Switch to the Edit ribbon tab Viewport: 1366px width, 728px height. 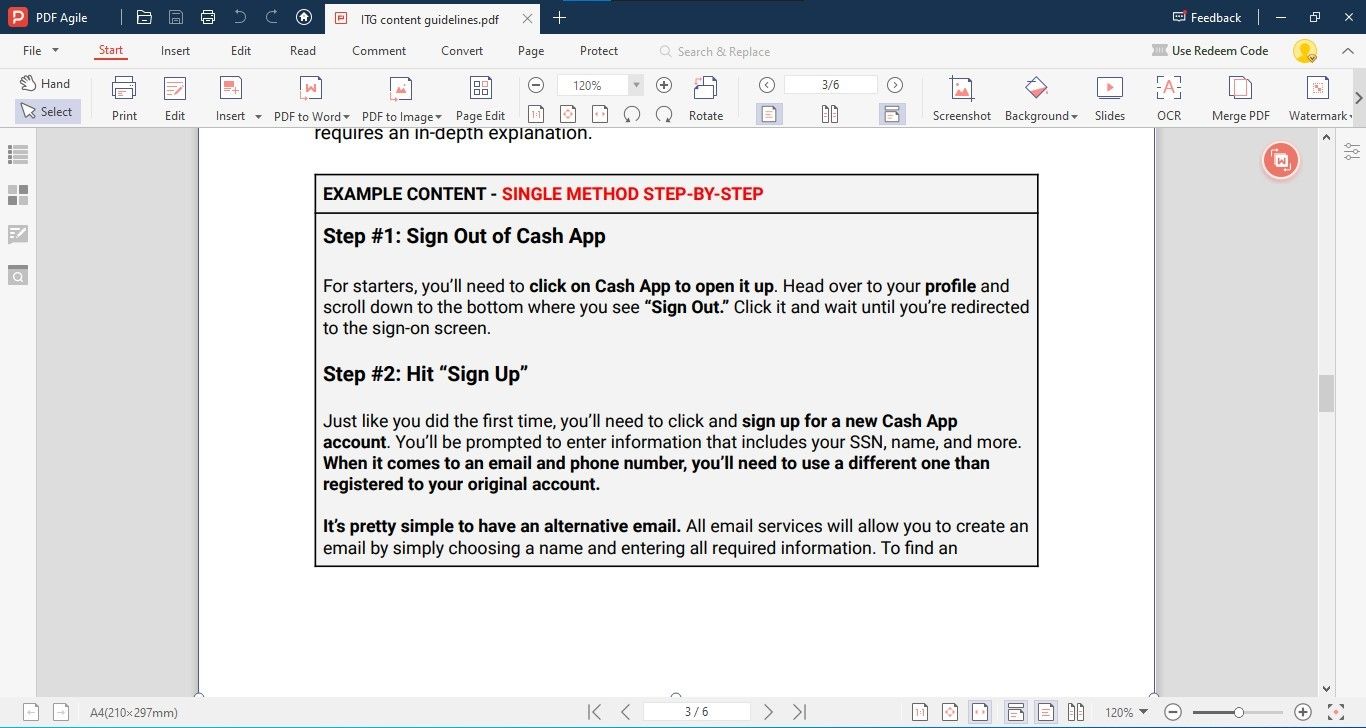point(241,51)
